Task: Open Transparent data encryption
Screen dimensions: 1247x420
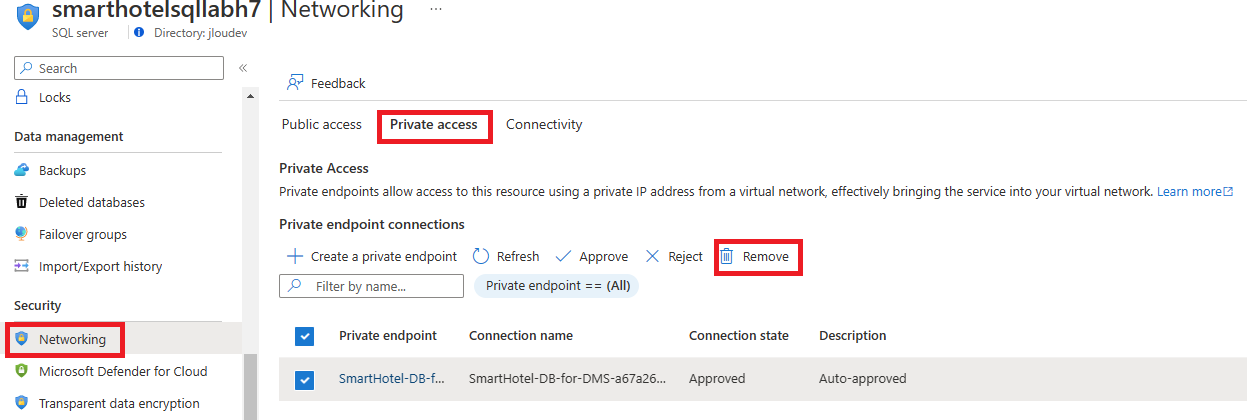Action: [x=119, y=403]
